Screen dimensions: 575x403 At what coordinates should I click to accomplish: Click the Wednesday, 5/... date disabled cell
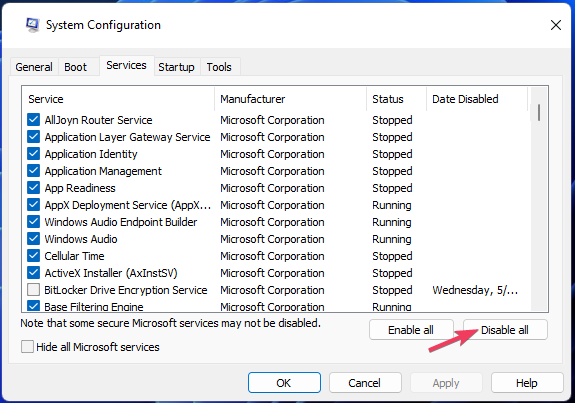(475, 290)
